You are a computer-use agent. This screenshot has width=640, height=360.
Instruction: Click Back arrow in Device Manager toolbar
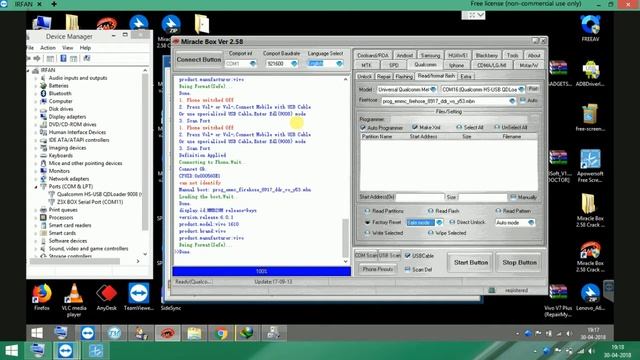click(29, 58)
